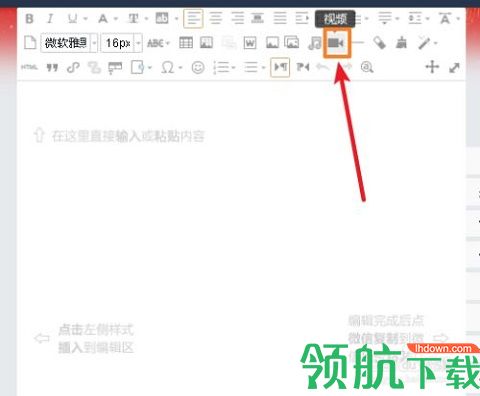Viewport: 480px width, 396px height.
Task: Insert a hyperlink with chain icon
Action: pos(73,68)
